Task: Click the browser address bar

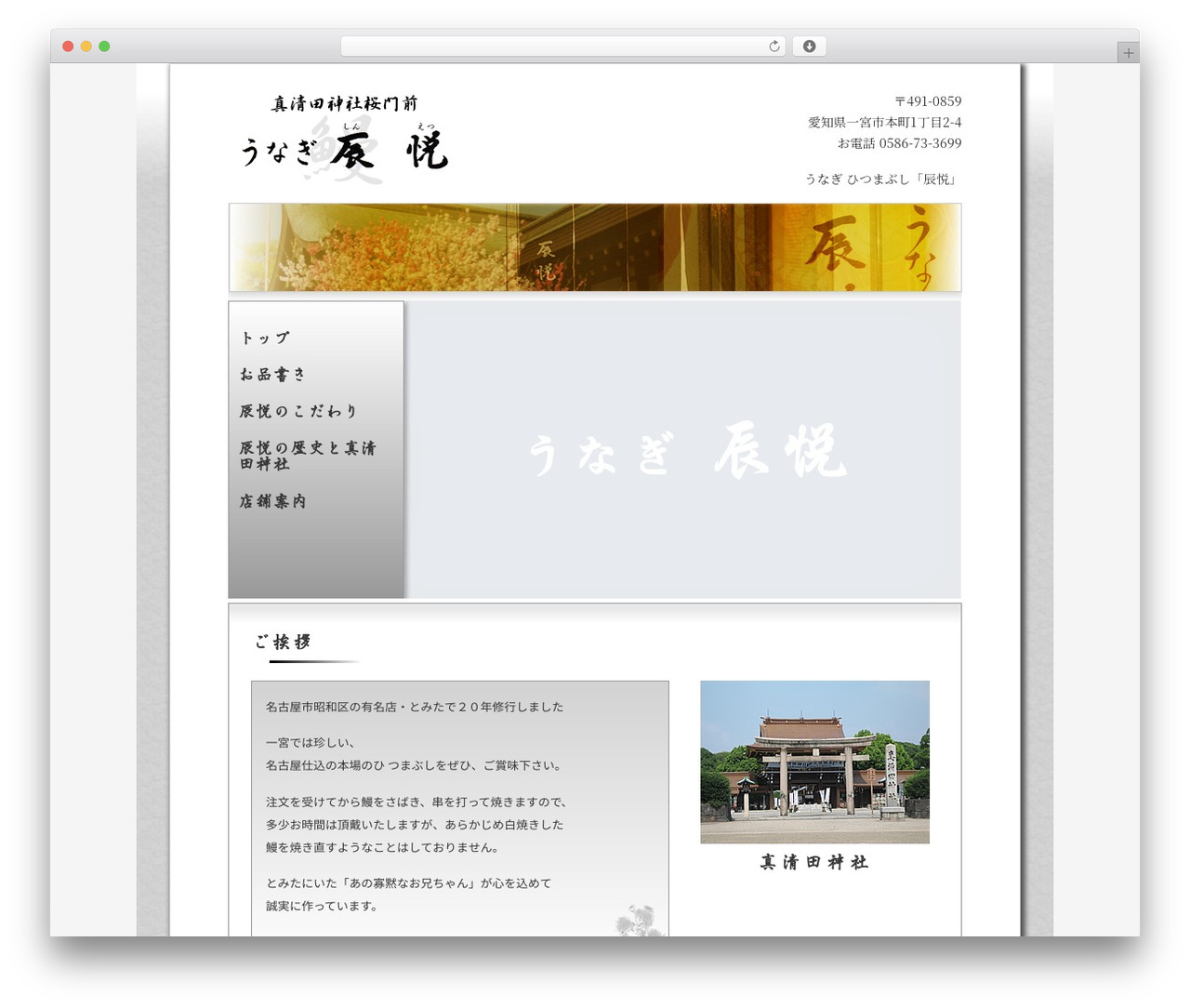Action: pyautogui.click(x=562, y=46)
